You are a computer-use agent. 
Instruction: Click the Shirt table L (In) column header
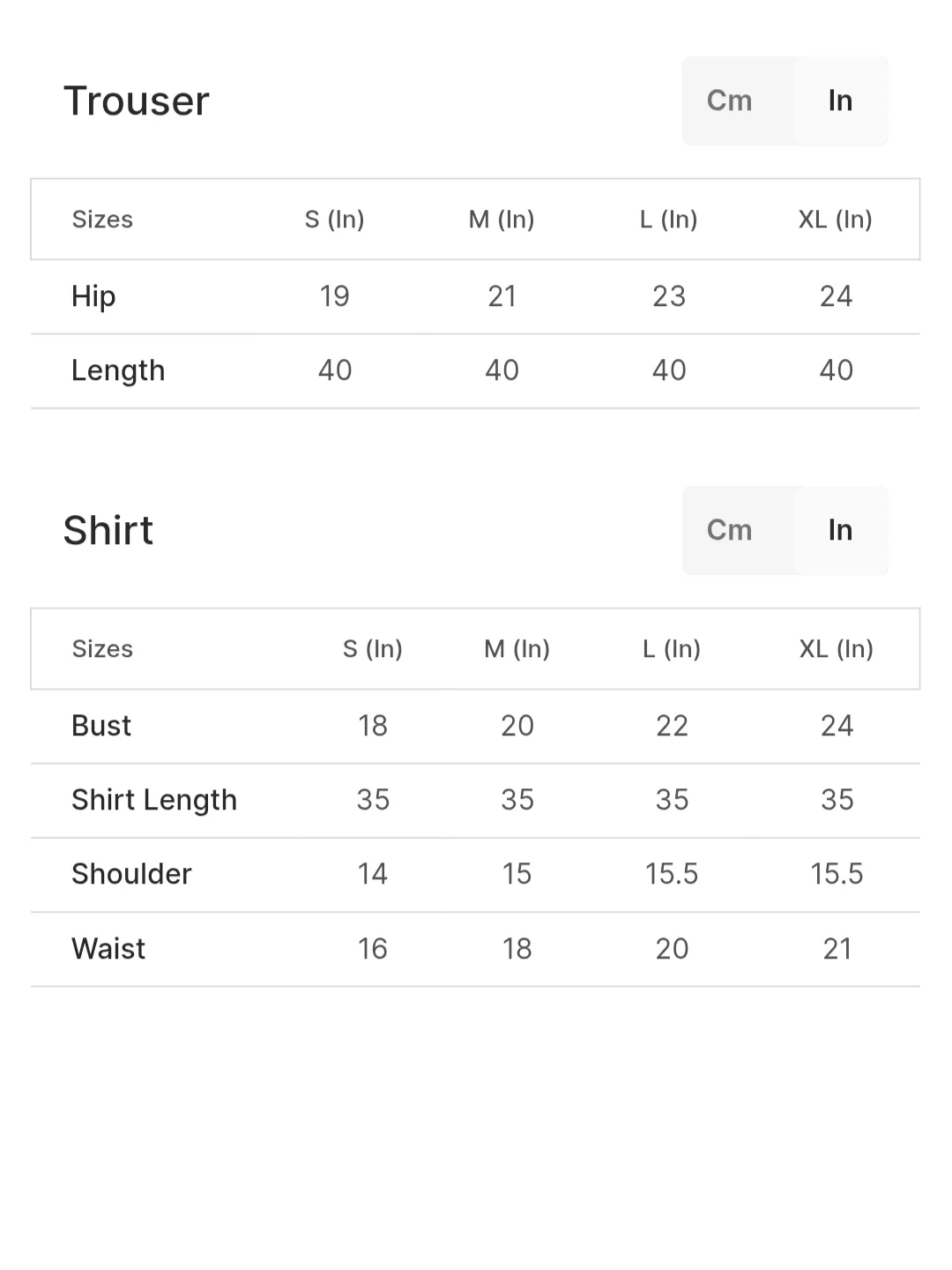click(672, 649)
